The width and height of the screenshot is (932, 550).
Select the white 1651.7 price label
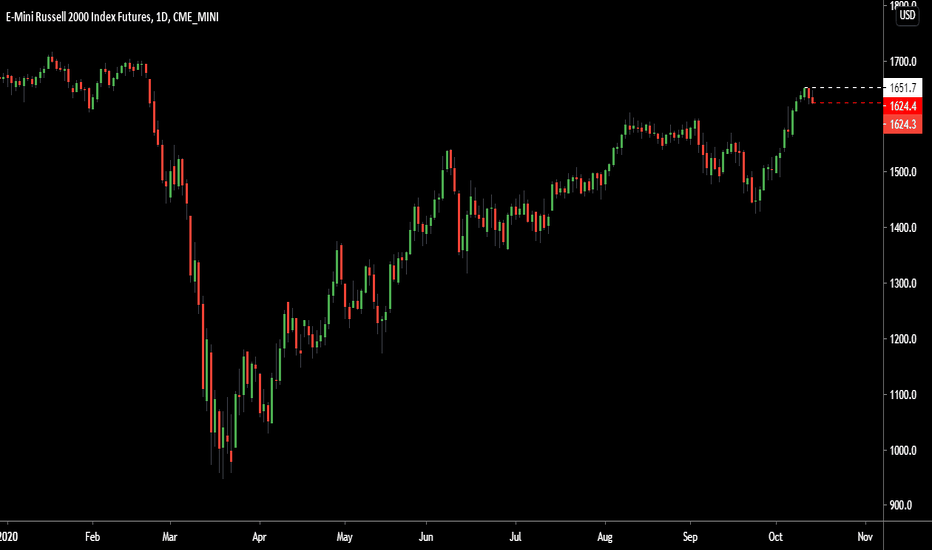903,88
